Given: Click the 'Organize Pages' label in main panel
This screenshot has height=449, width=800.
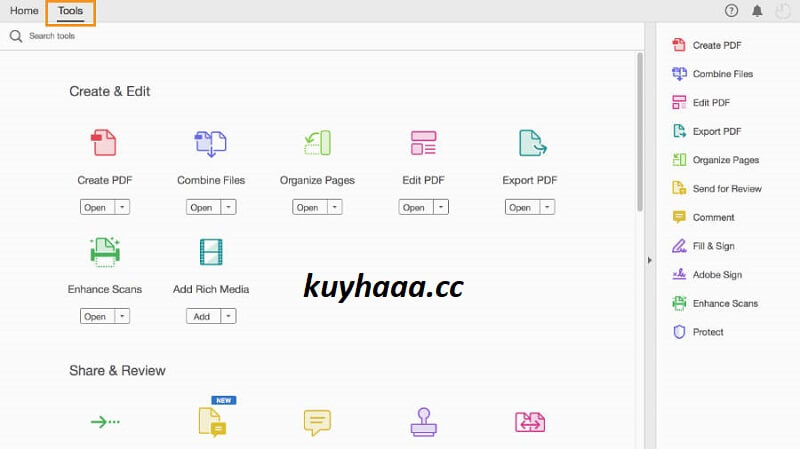Looking at the screenshot, I should pos(317,180).
